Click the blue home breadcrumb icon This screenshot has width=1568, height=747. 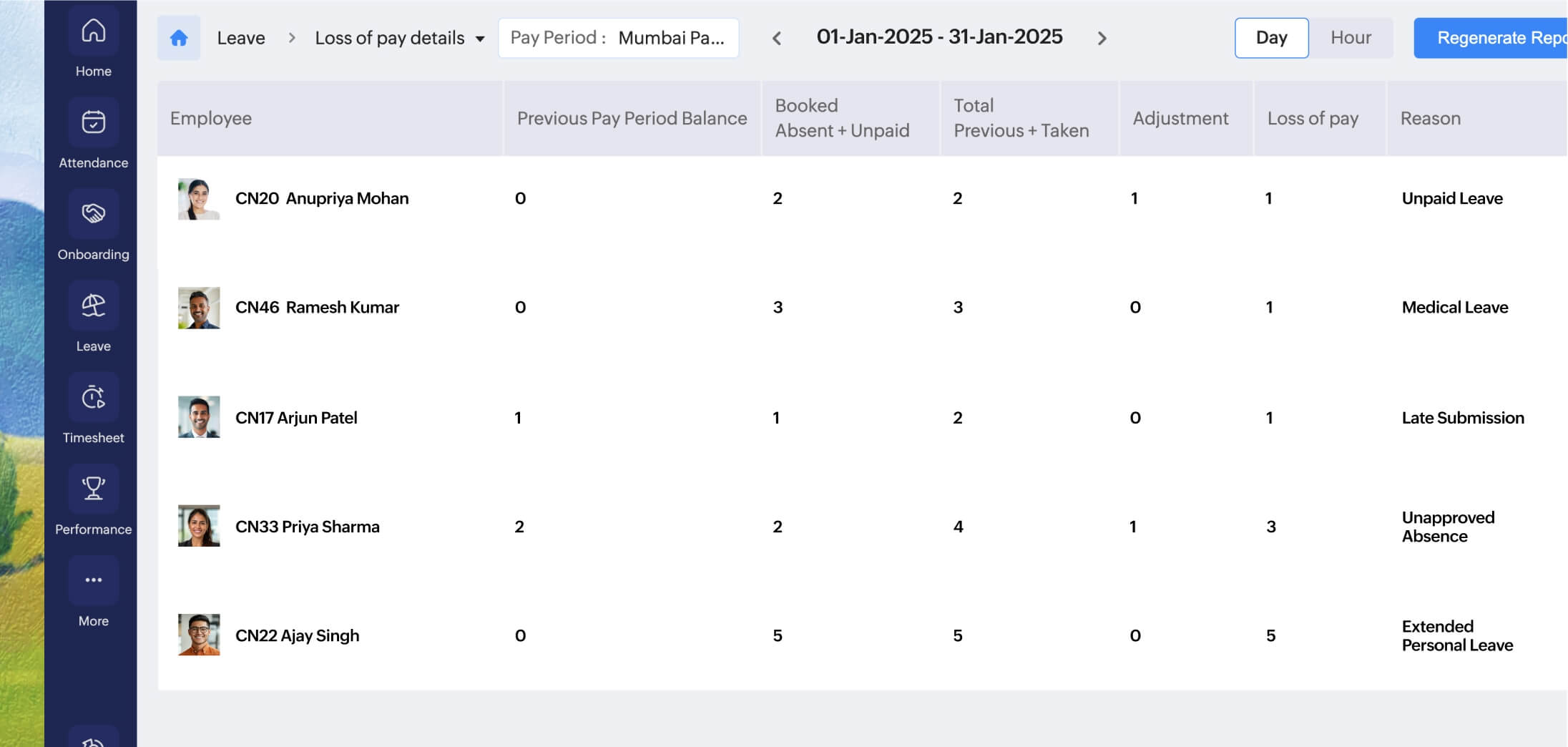pyautogui.click(x=179, y=38)
